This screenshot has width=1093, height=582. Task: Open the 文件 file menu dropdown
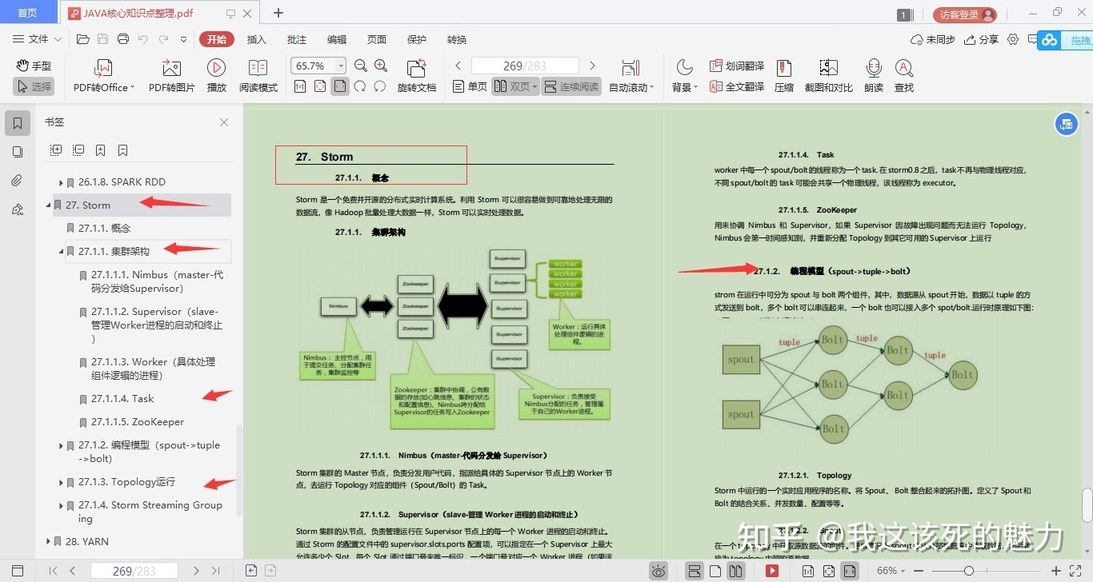point(37,39)
